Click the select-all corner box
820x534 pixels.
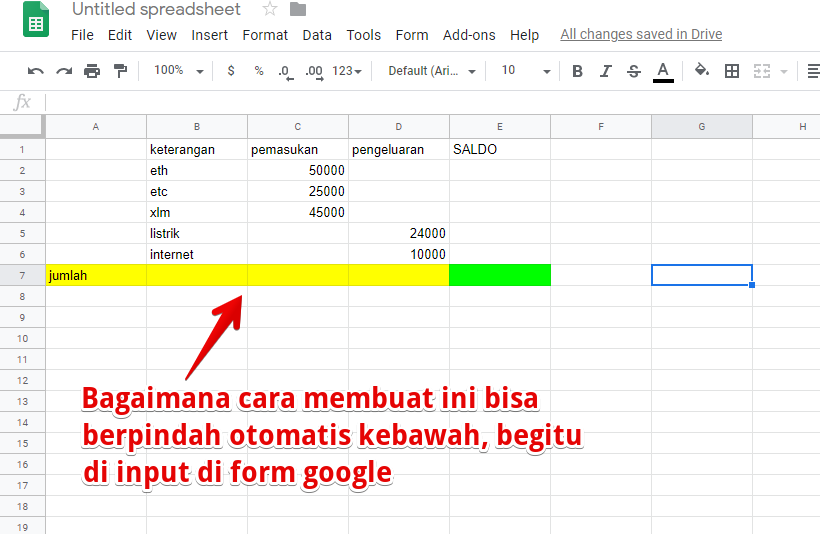pyautogui.click(x=22, y=127)
